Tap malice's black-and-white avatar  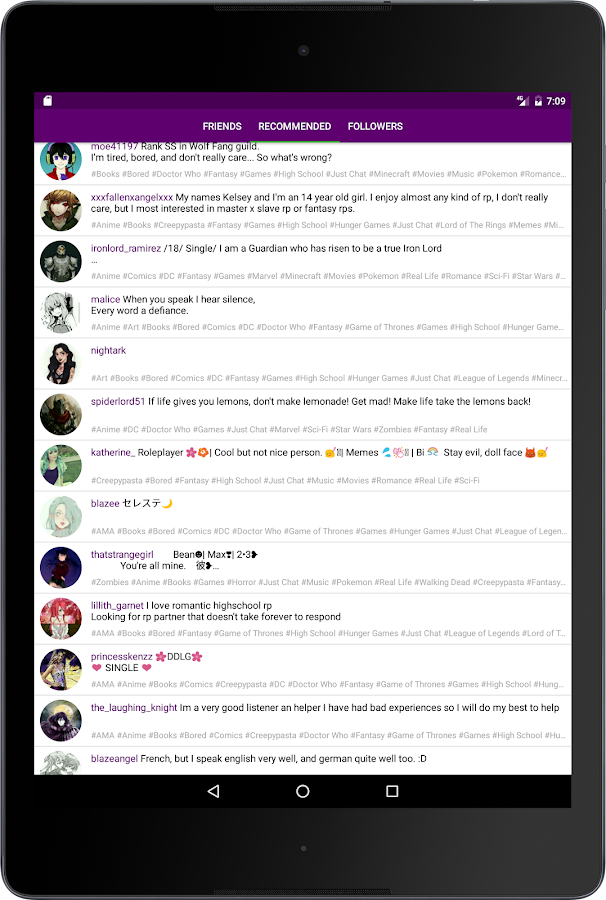point(61,313)
